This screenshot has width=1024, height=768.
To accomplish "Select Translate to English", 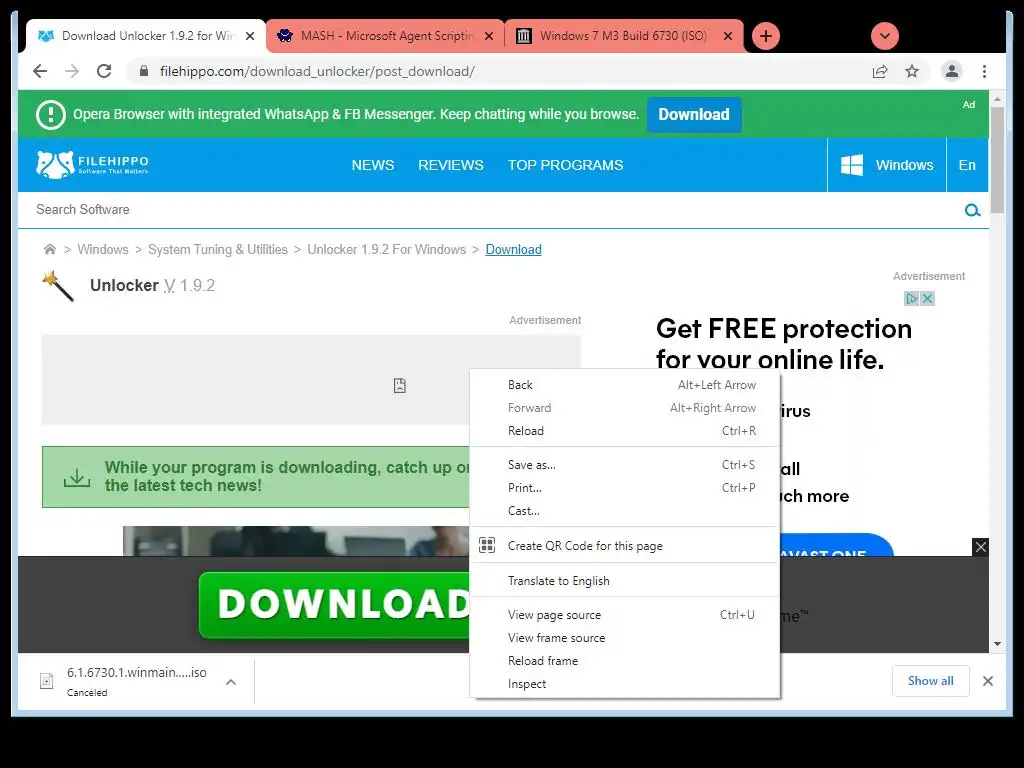I will 625,580.
